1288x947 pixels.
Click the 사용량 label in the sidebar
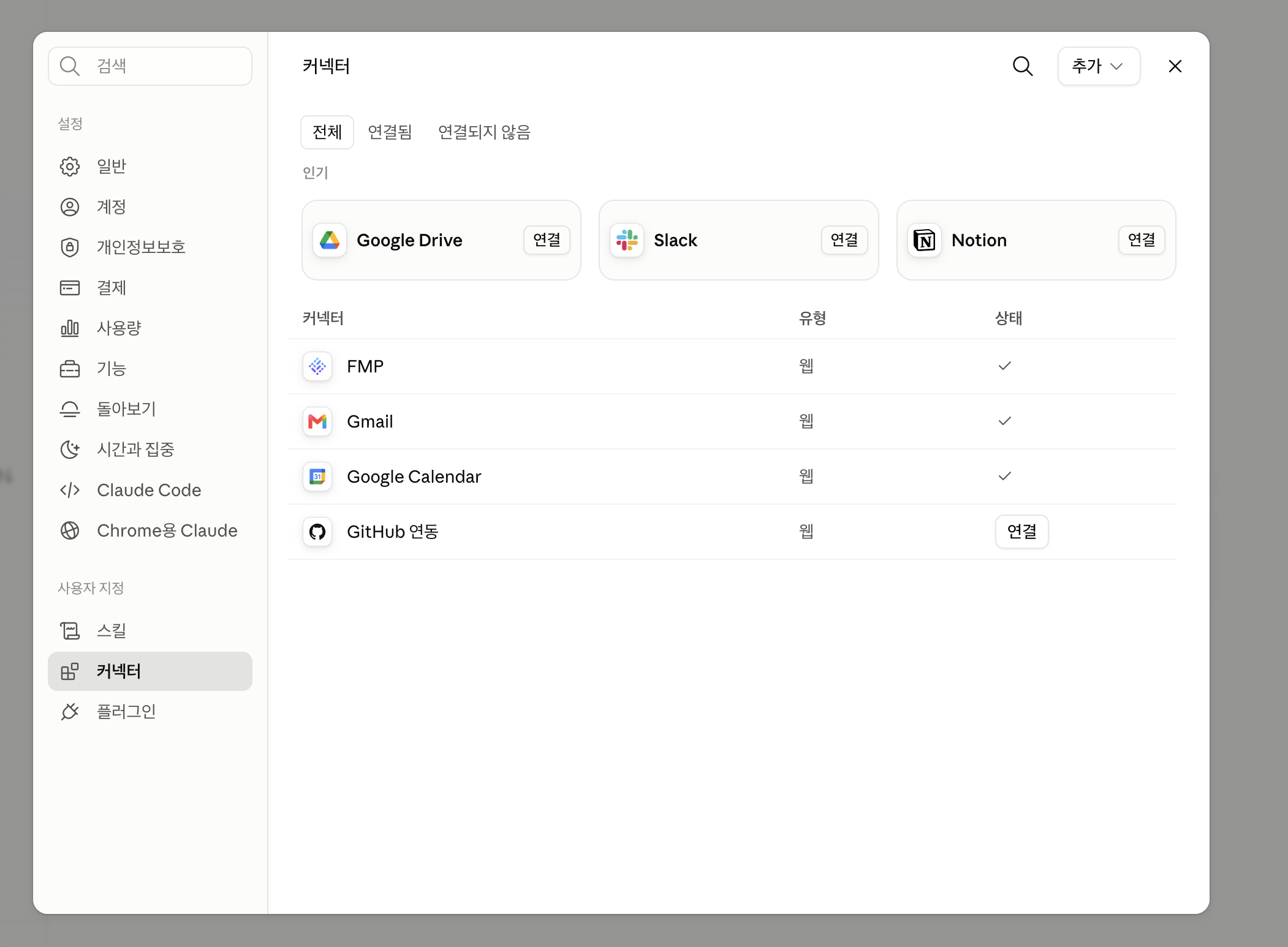coord(119,328)
